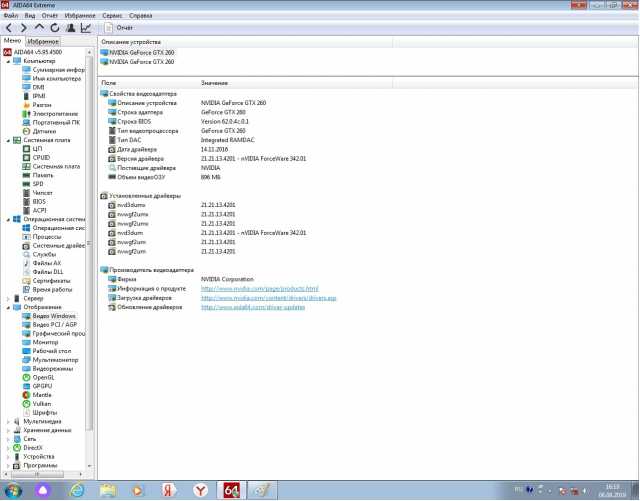The width and height of the screenshot is (640, 501).
Task: Open Internet Explorer from the taskbar
Action: [x=77, y=490]
